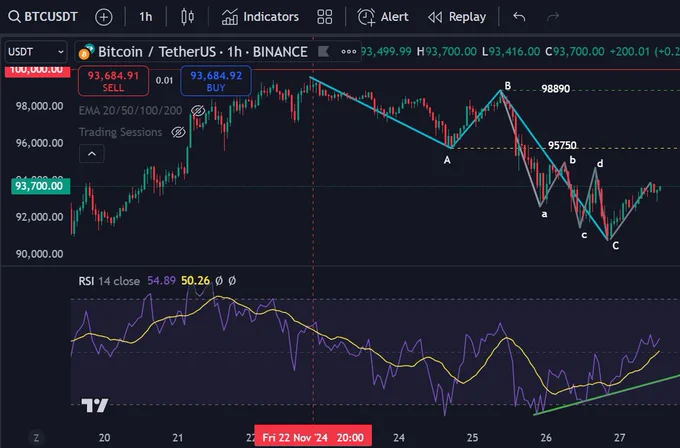Click the wave label C at the bottom

[615, 245]
